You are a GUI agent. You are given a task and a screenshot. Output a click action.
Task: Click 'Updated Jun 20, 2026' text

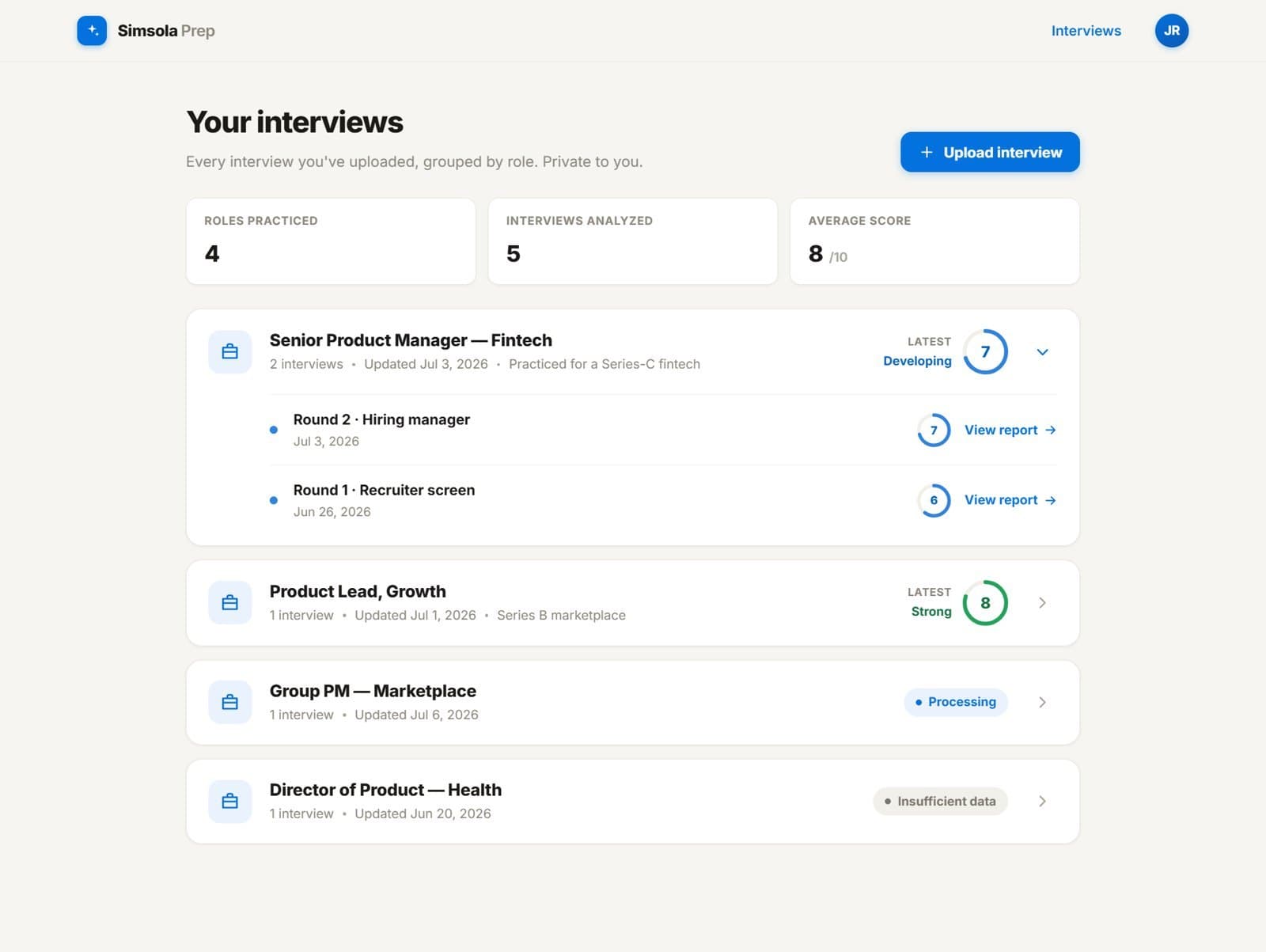423,814
